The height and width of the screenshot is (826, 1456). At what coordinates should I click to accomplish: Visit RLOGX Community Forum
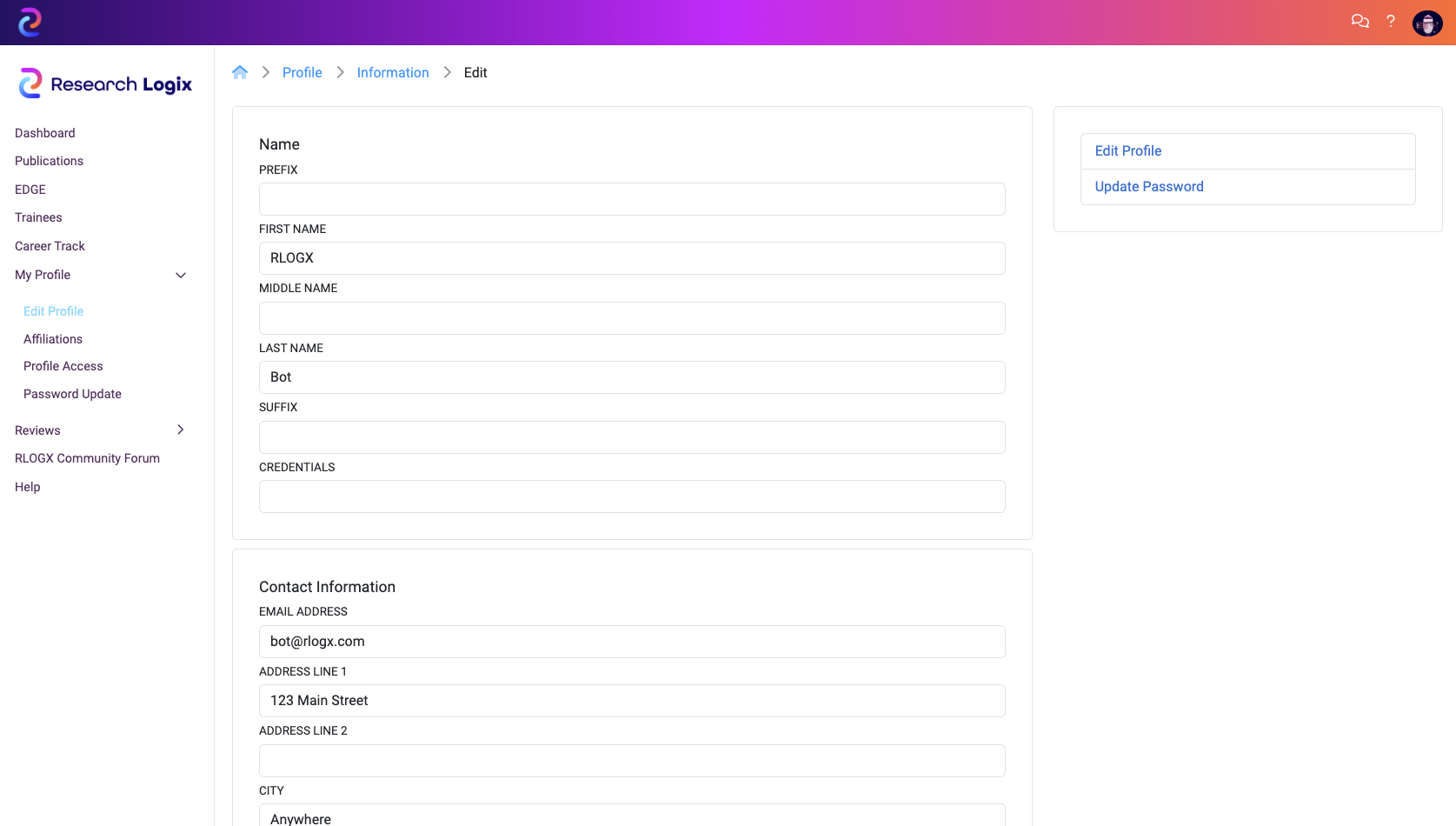coord(87,458)
